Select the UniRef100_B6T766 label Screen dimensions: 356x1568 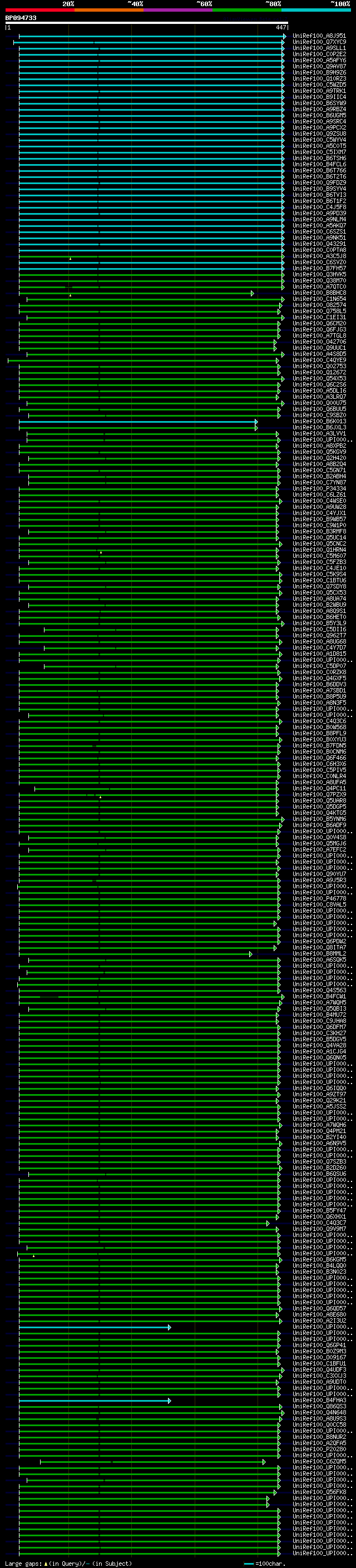(x=319, y=170)
